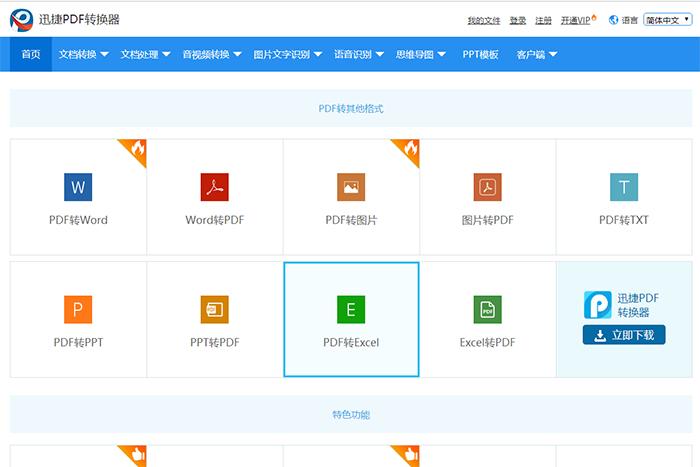Screen dimensions: 700x467
Task: Expand the 思维导图 menu
Action: point(421,54)
